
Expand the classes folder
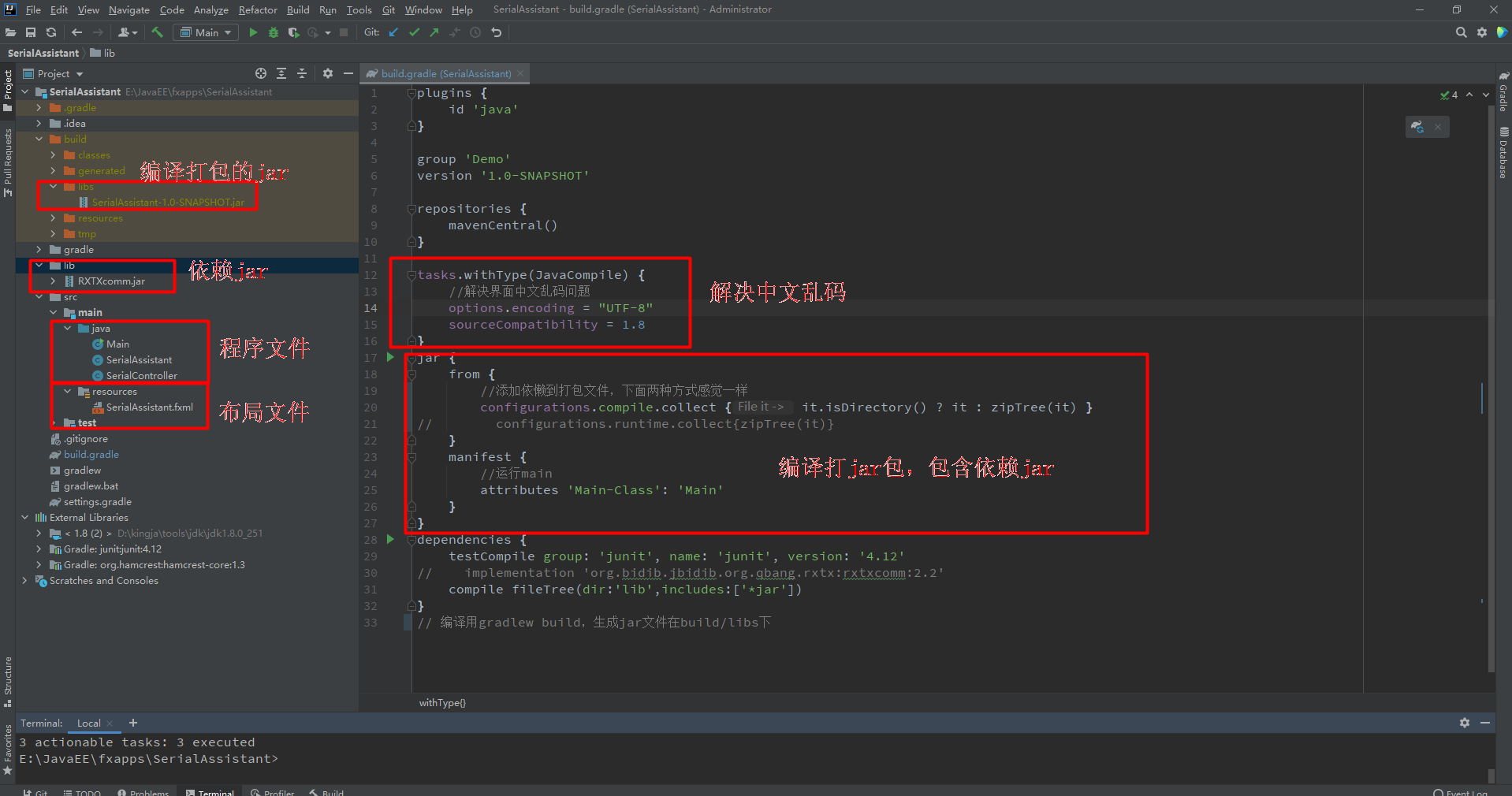53,155
